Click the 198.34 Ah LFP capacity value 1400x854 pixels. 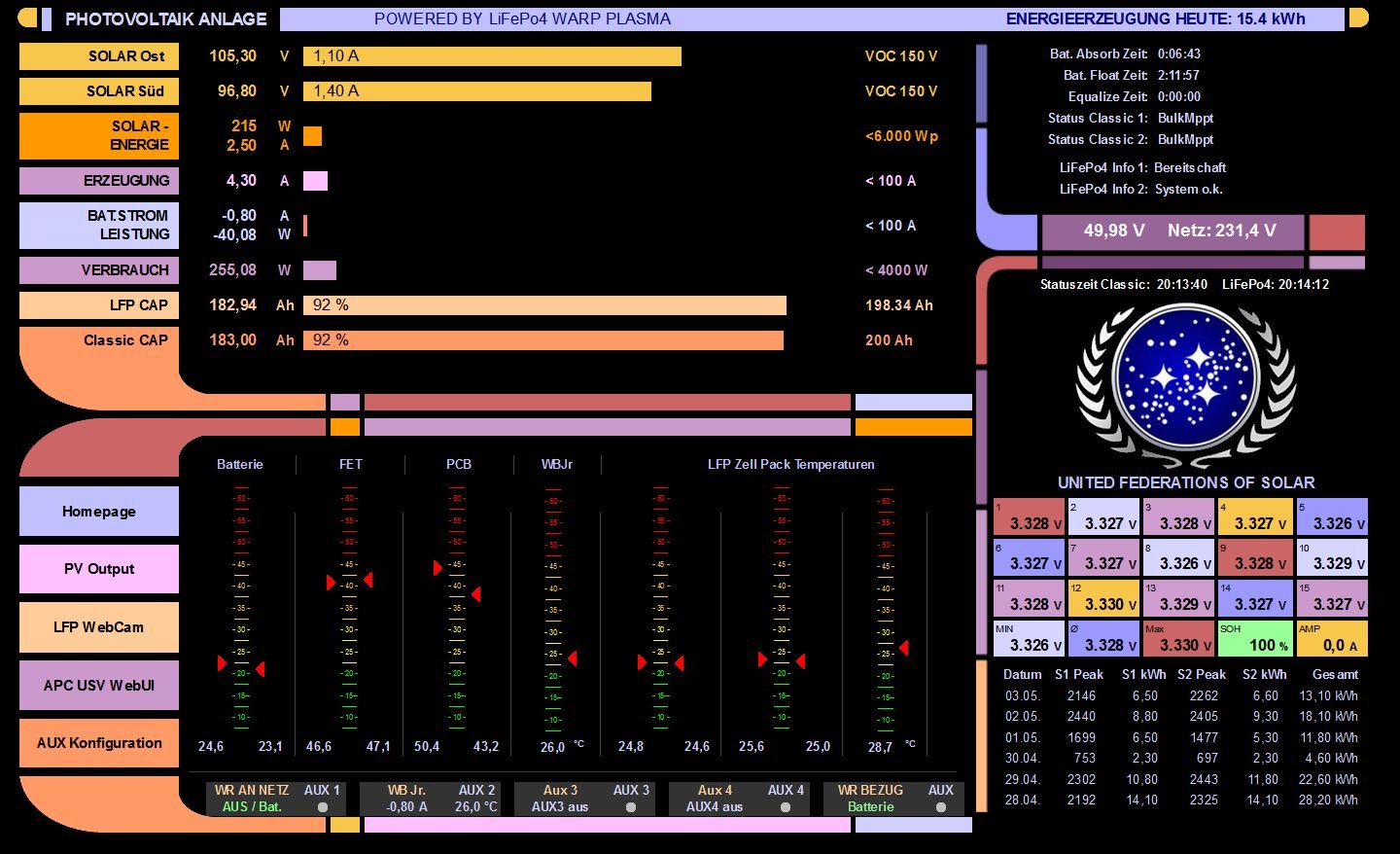coord(899,305)
